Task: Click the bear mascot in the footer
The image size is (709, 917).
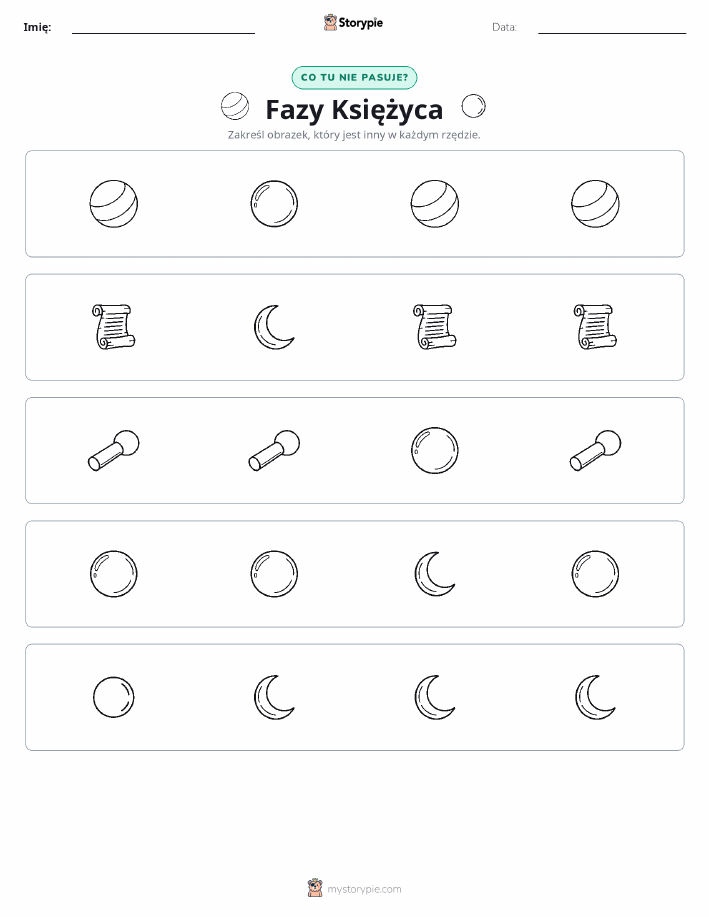Action: coord(315,888)
